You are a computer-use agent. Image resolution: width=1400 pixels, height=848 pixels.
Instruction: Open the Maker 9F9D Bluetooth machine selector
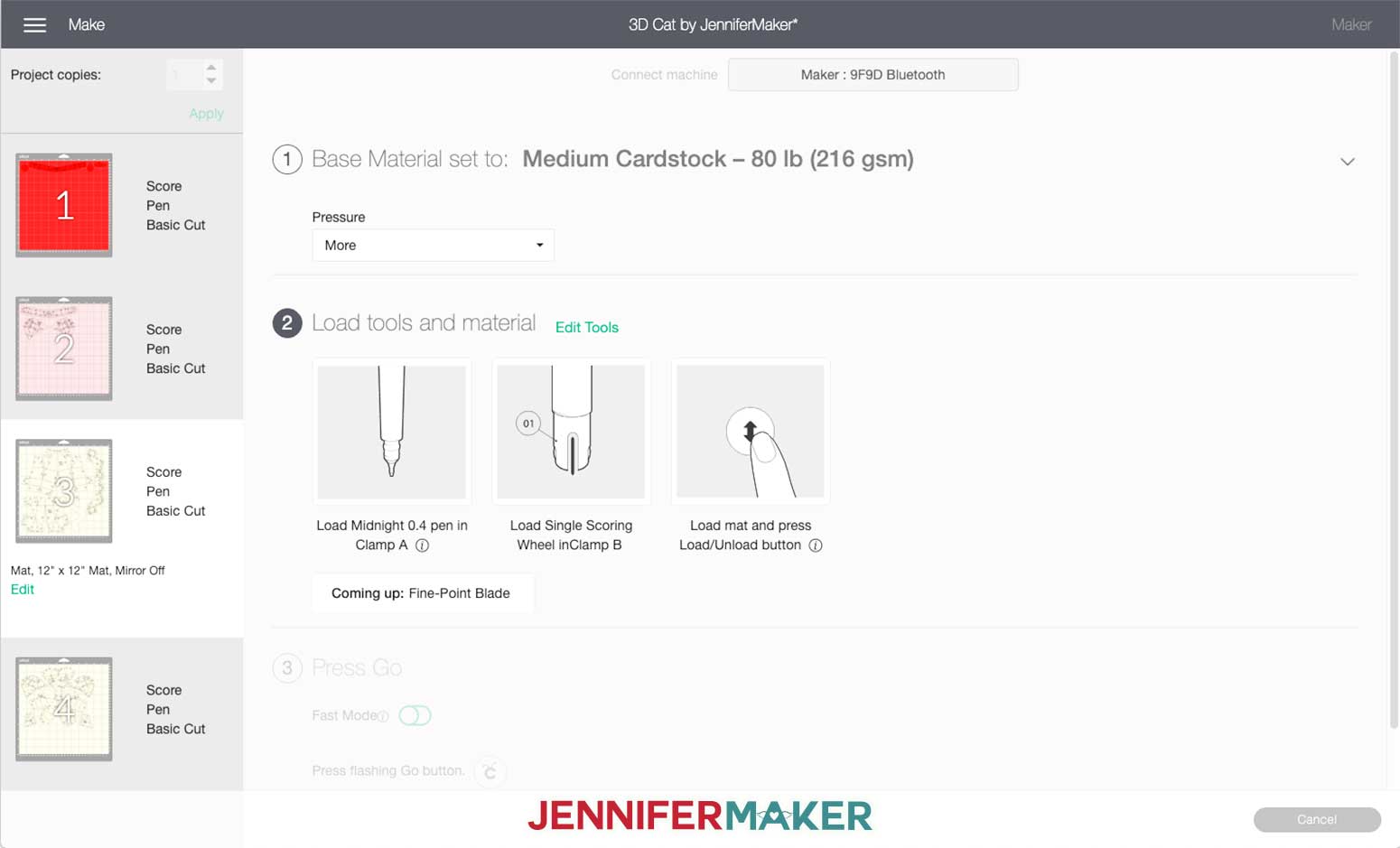873,75
